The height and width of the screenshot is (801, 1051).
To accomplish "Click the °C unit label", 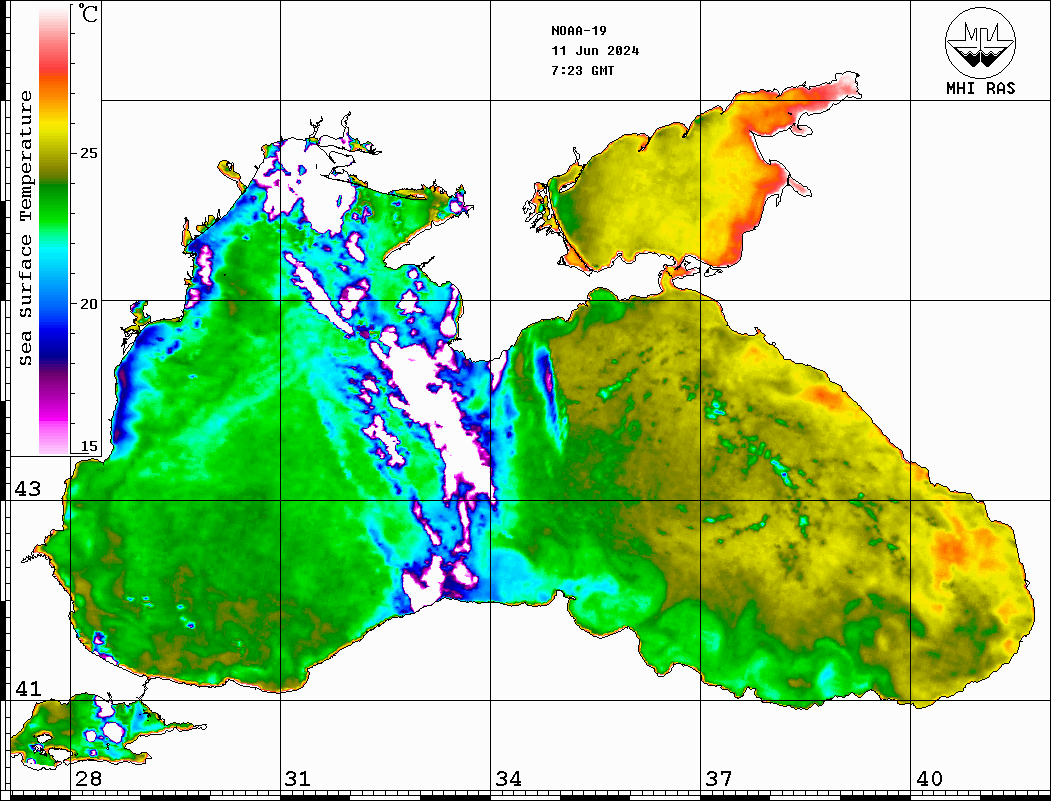I will pos(88,13).
